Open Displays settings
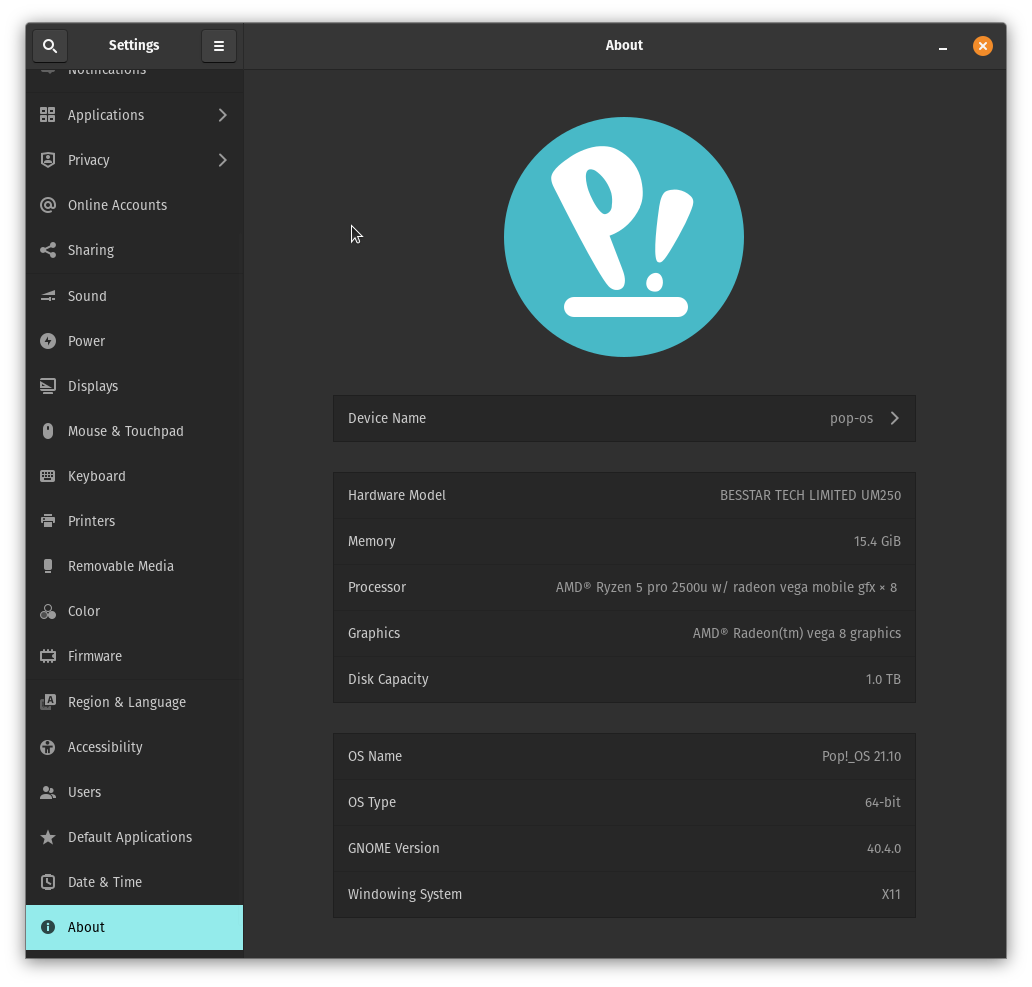This screenshot has height=987, width=1032. point(134,386)
